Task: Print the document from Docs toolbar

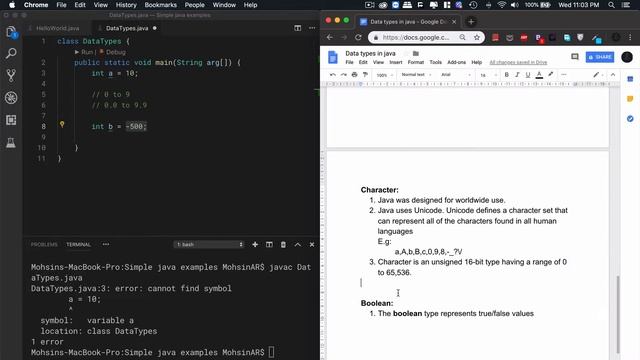Action: coord(354,75)
